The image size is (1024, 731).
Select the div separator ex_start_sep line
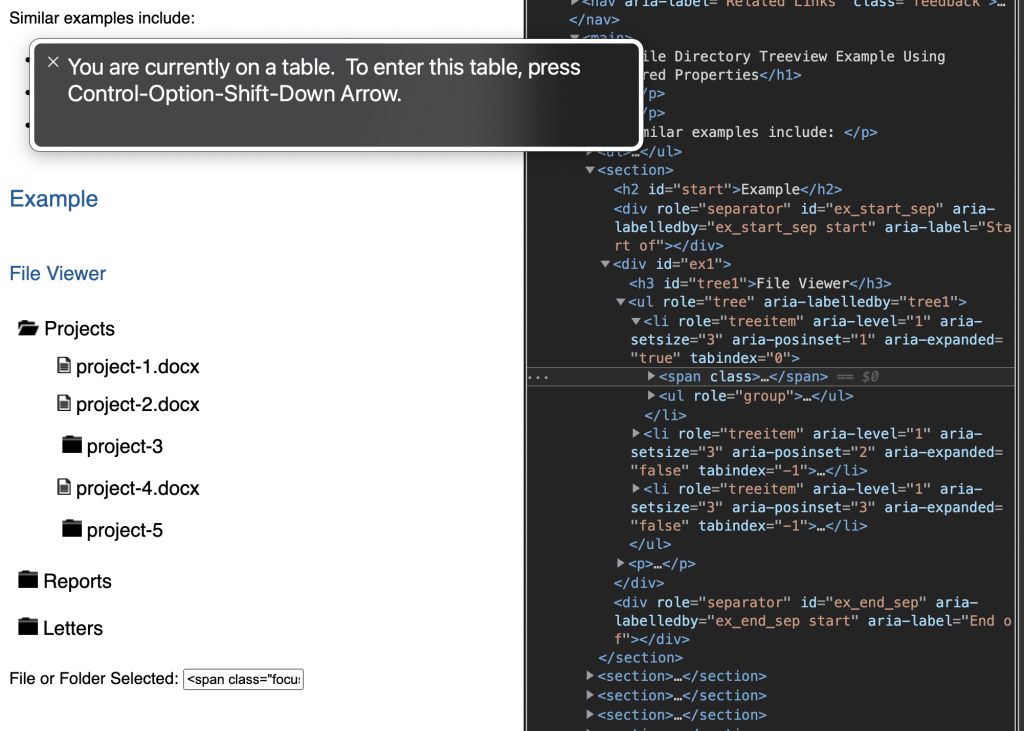[x=812, y=227]
